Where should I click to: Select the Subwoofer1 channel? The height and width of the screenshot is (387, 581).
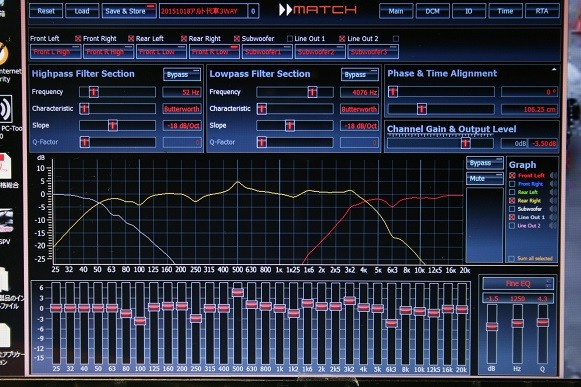click(x=267, y=52)
